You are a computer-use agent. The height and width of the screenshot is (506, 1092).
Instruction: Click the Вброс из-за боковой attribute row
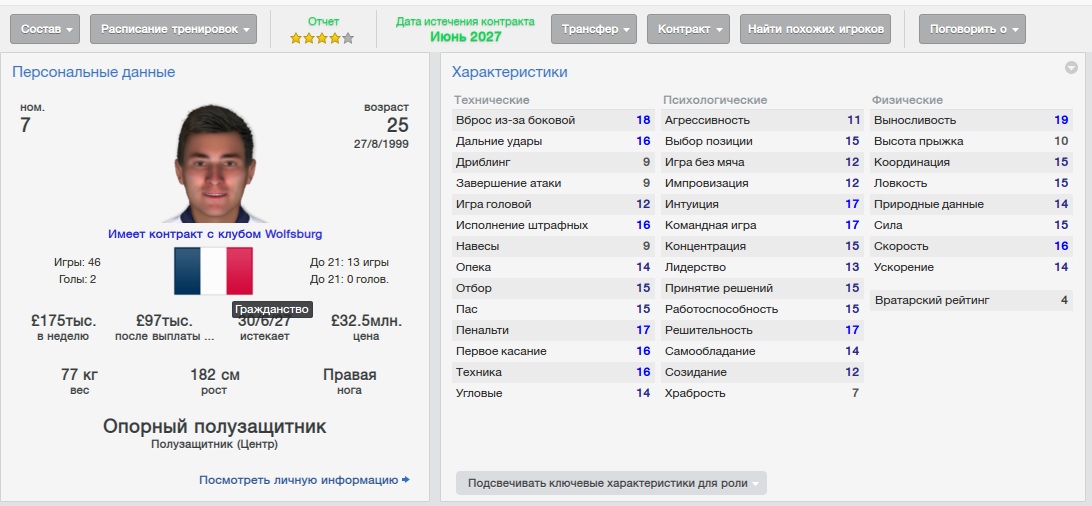[552, 120]
